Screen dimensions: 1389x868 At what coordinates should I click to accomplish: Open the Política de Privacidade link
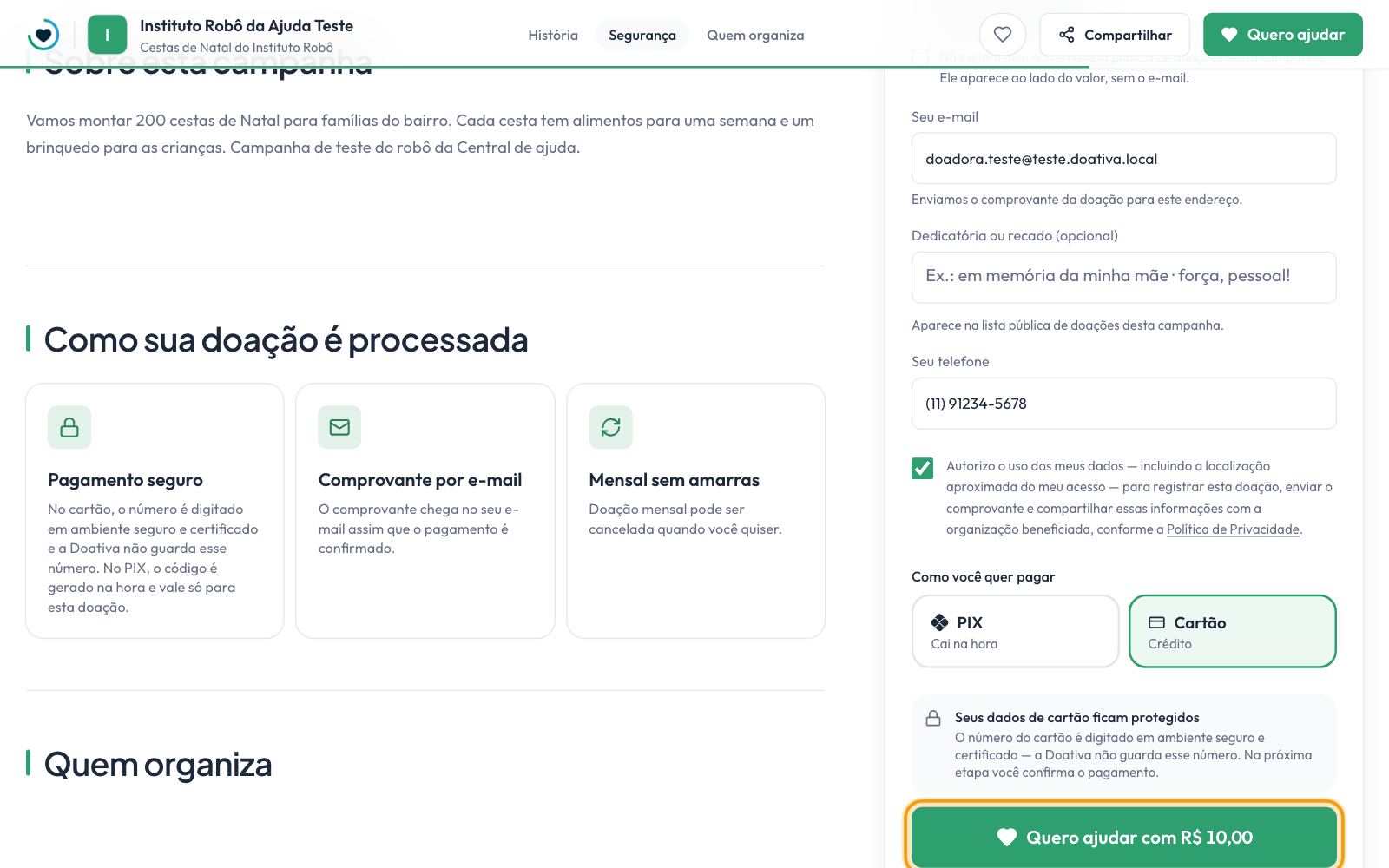(1233, 529)
